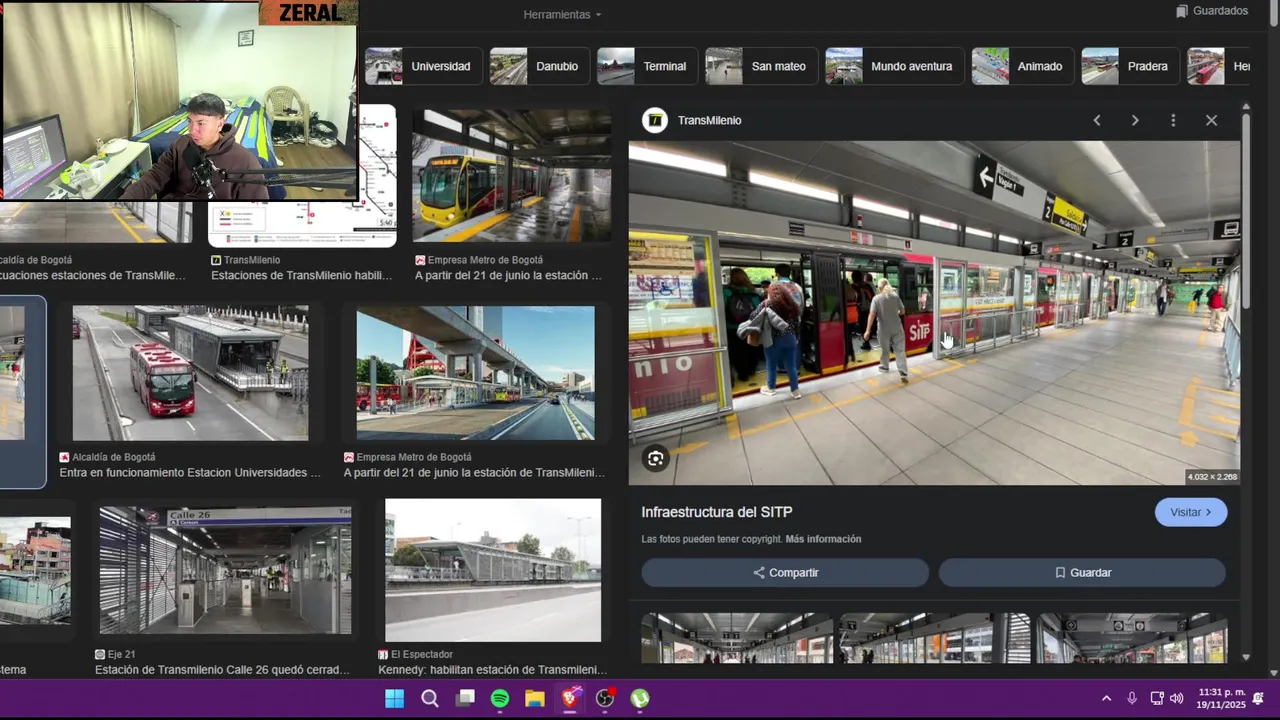Open 'Estación de Transmilenio Calle 26 quedó cerrad...' result
The width and height of the screenshot is (1280, 720).
222,670
